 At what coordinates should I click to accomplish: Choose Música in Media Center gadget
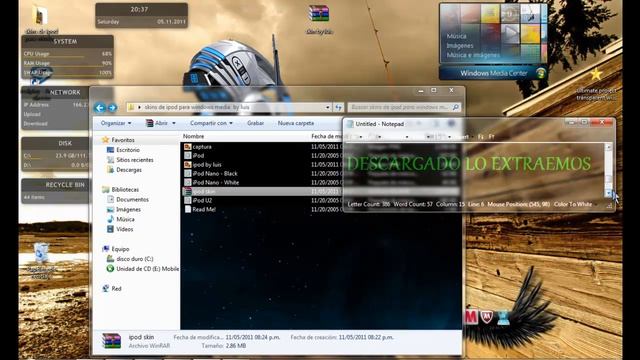(456, 36)
